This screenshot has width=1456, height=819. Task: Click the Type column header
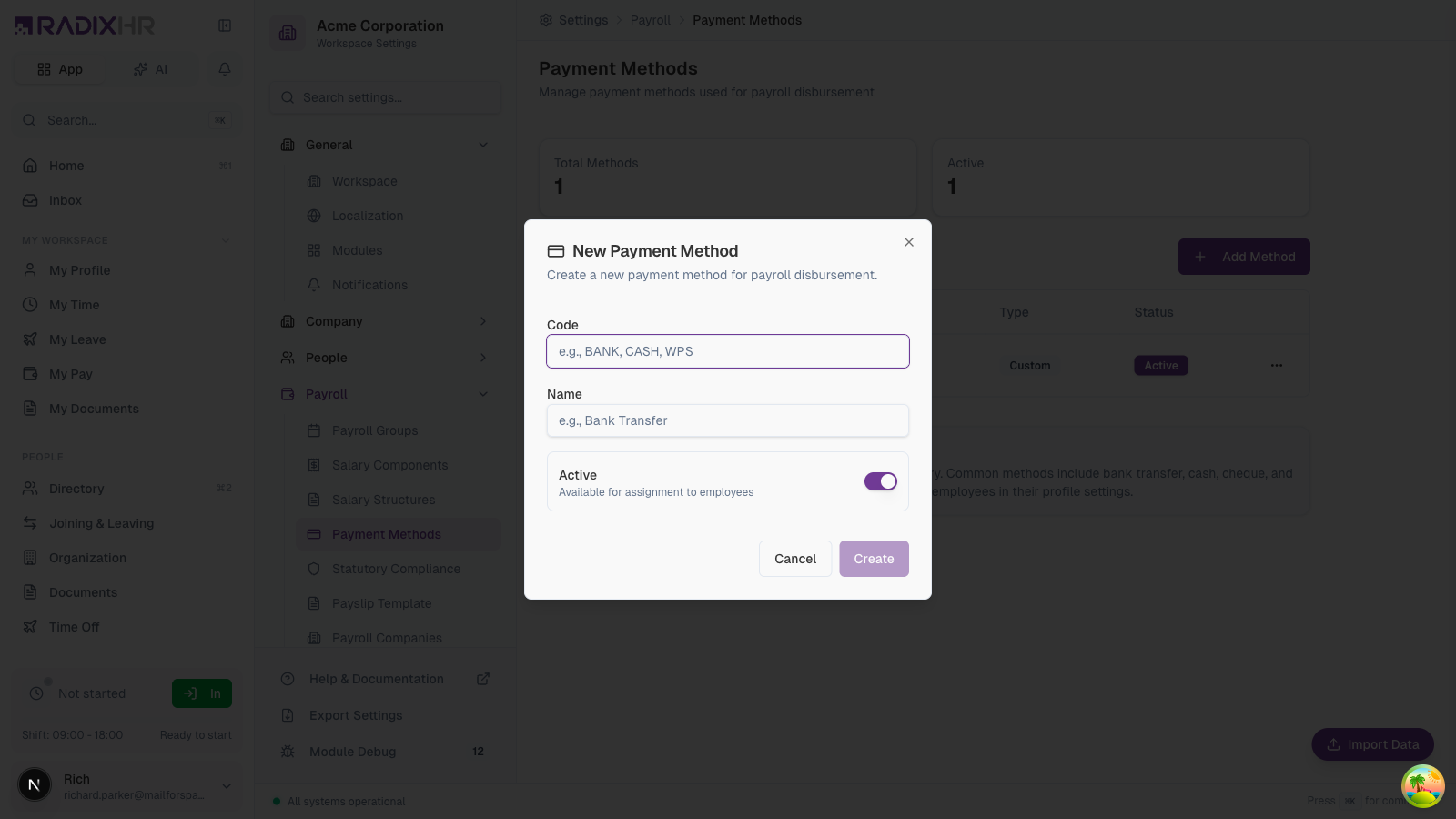(1014, 312)
